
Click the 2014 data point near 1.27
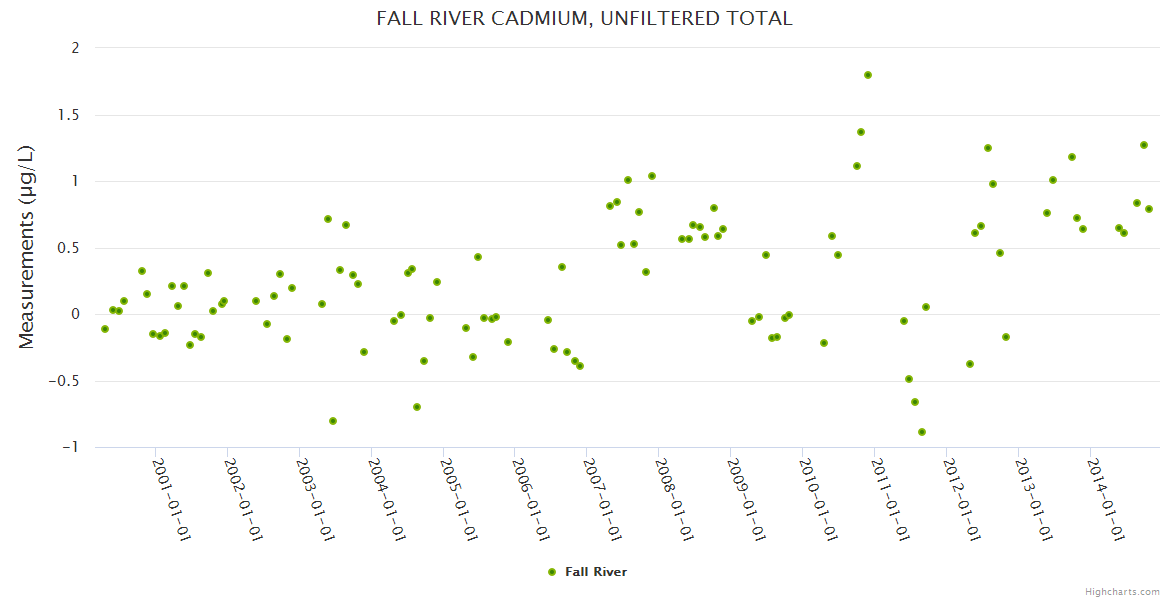coord(1144,145)
